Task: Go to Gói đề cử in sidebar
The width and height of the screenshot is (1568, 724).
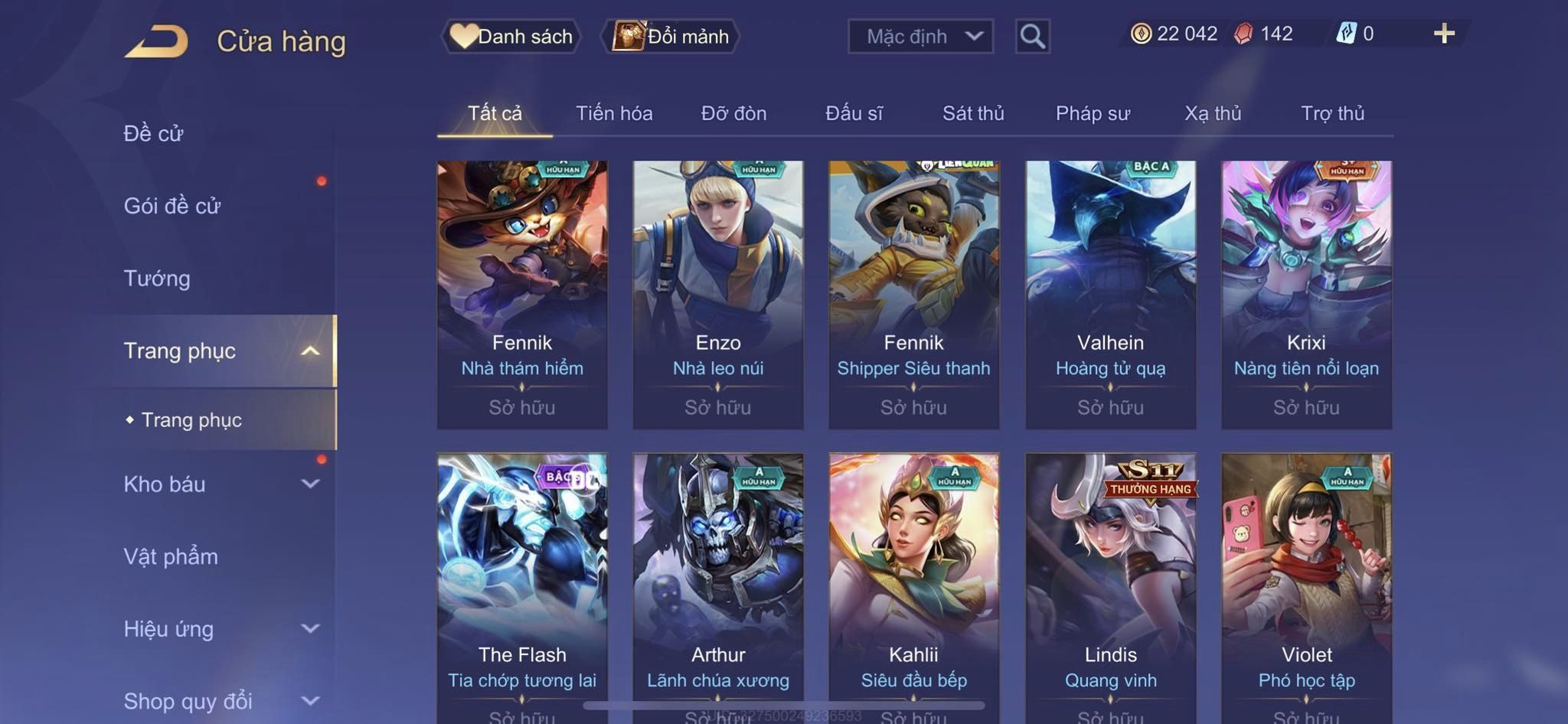Action: click(x=172, y=206)
